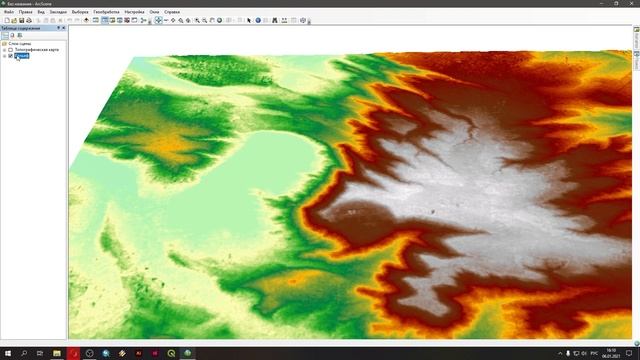Open the system clock and date

pos(611,353)
